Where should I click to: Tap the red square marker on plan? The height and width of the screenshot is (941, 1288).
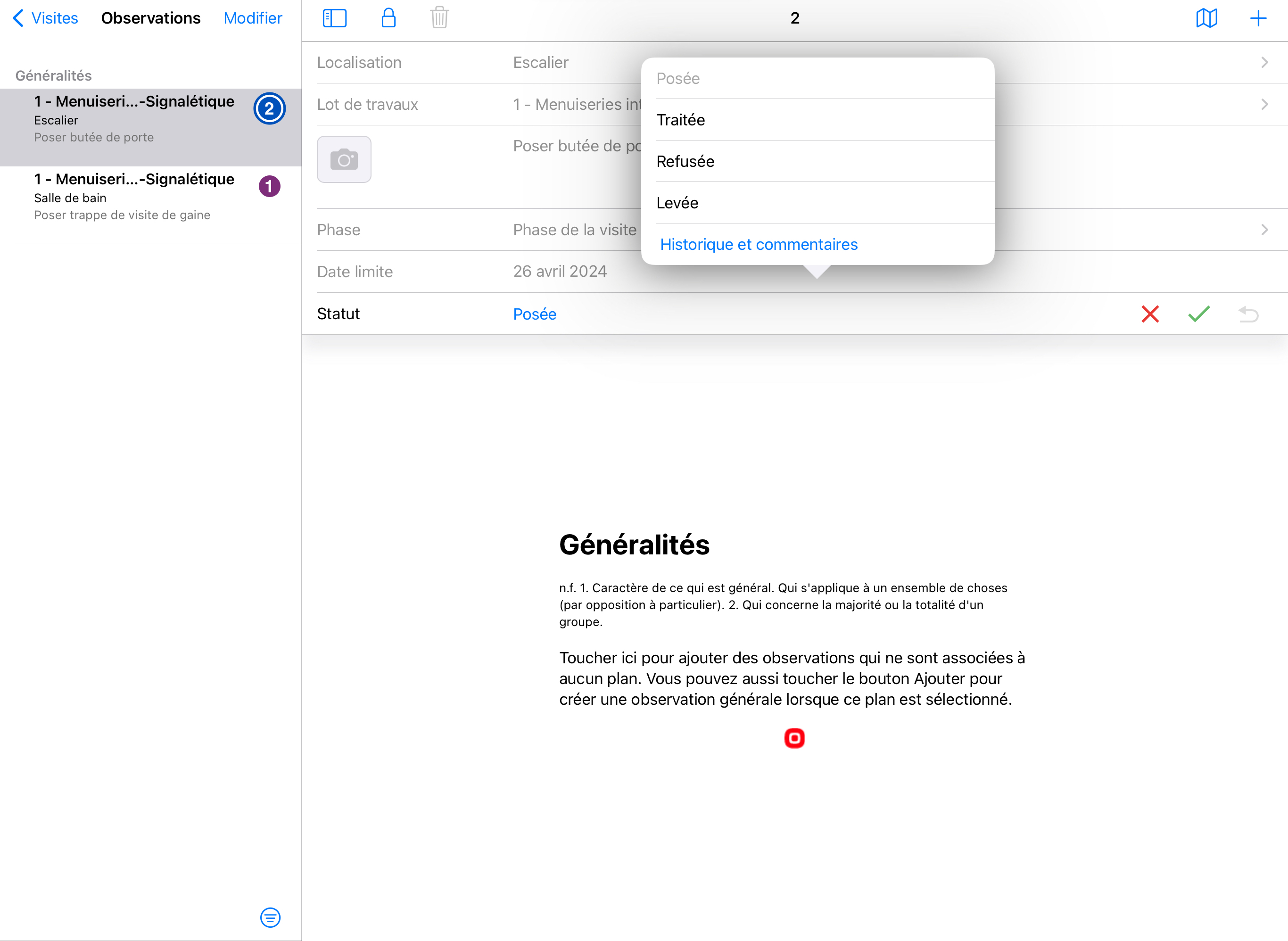click(794, 738)
